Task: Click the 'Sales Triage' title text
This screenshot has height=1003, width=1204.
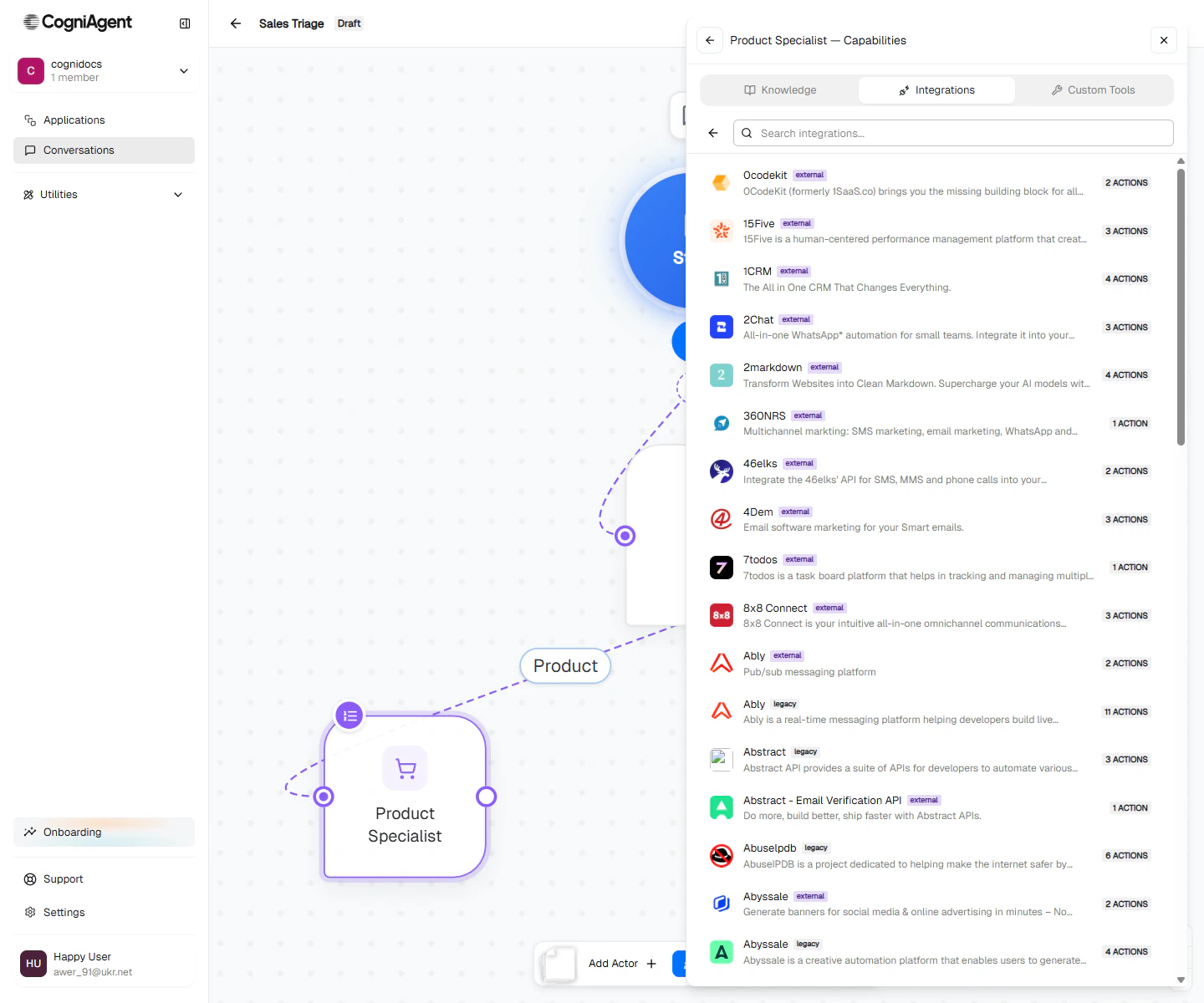Action: (x=292, y=23)
